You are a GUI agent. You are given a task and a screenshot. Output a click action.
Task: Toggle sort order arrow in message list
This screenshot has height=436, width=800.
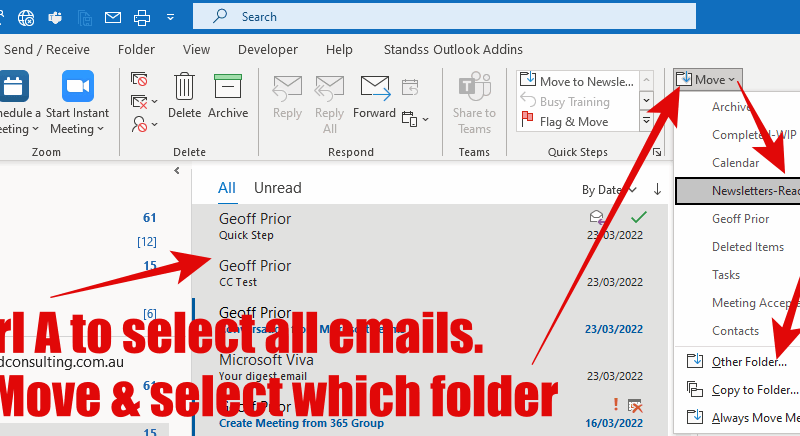(x=657, y=189)
